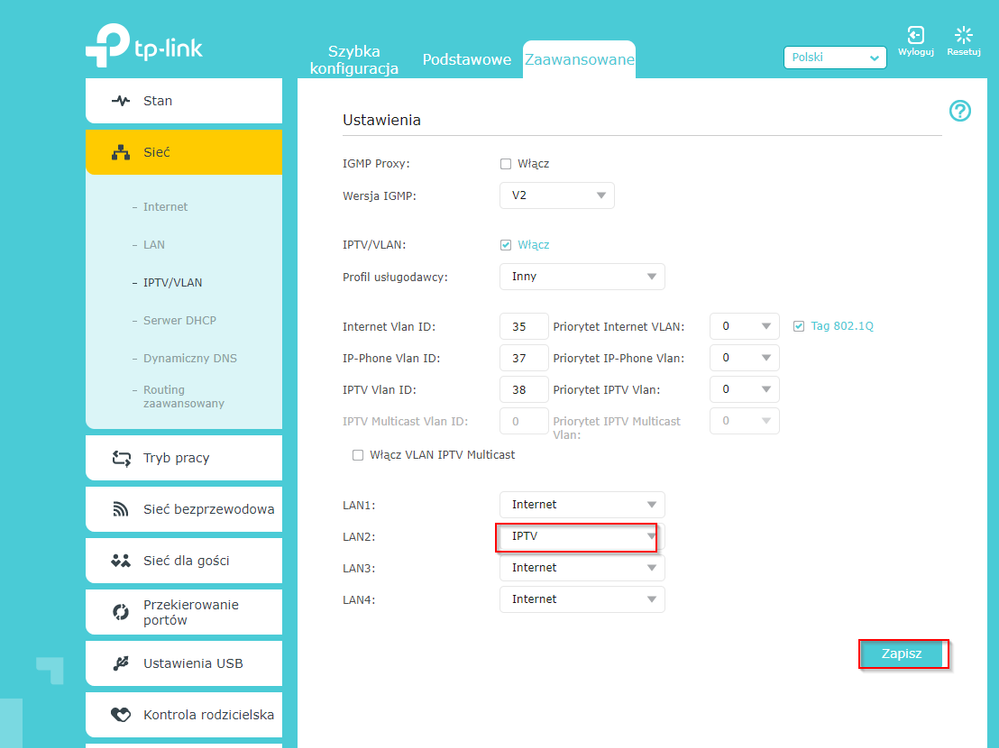The height and width of the screenshot is (748, 999).
Task: Enable the IGMP Proxy checkbox
Action: 506,164
